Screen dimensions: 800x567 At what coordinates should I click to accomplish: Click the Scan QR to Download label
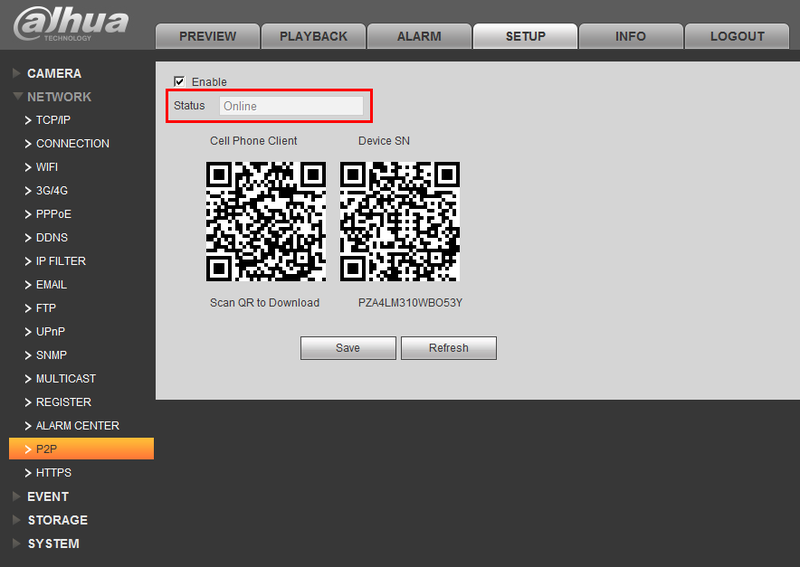pyautogui.click(x=265, y=303)
